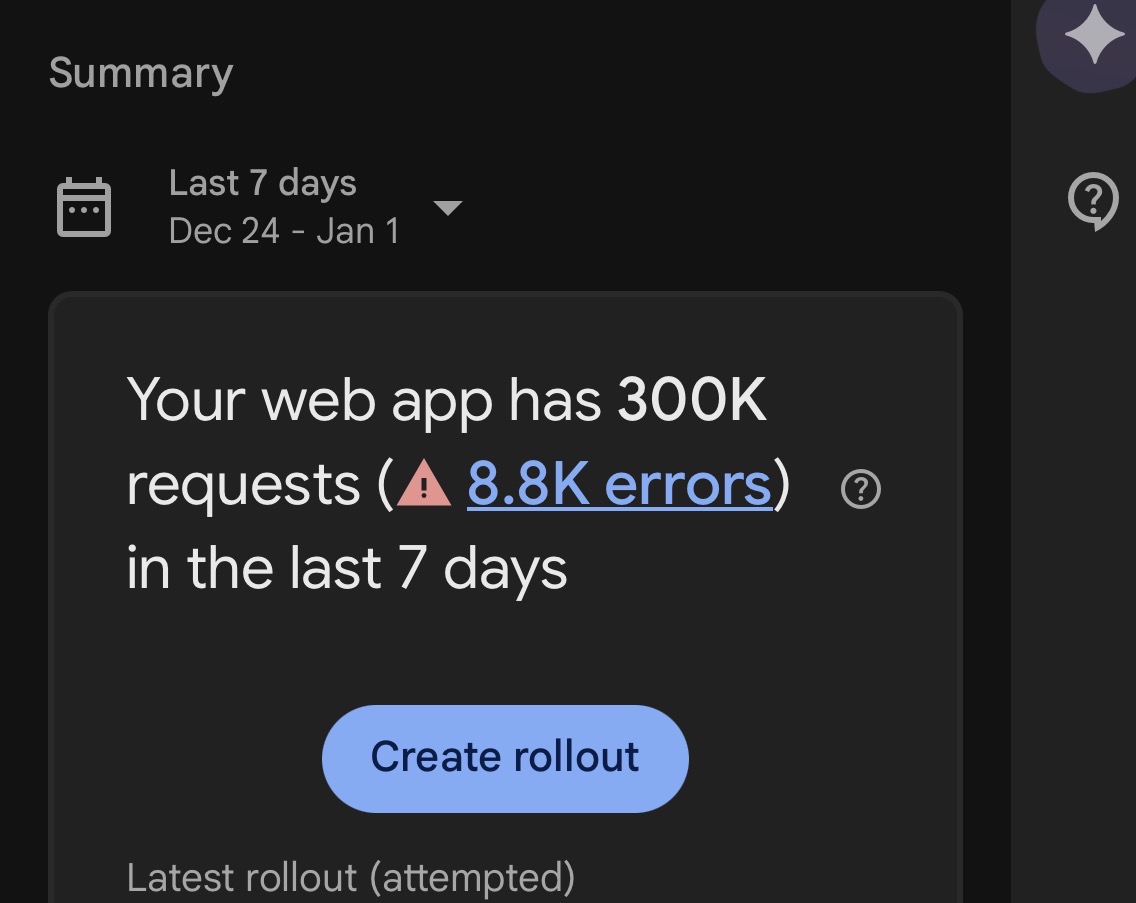This screenshot has width=1136, height=903.
Task: Click the "Your web app has" text
Action: pos(364,401)
